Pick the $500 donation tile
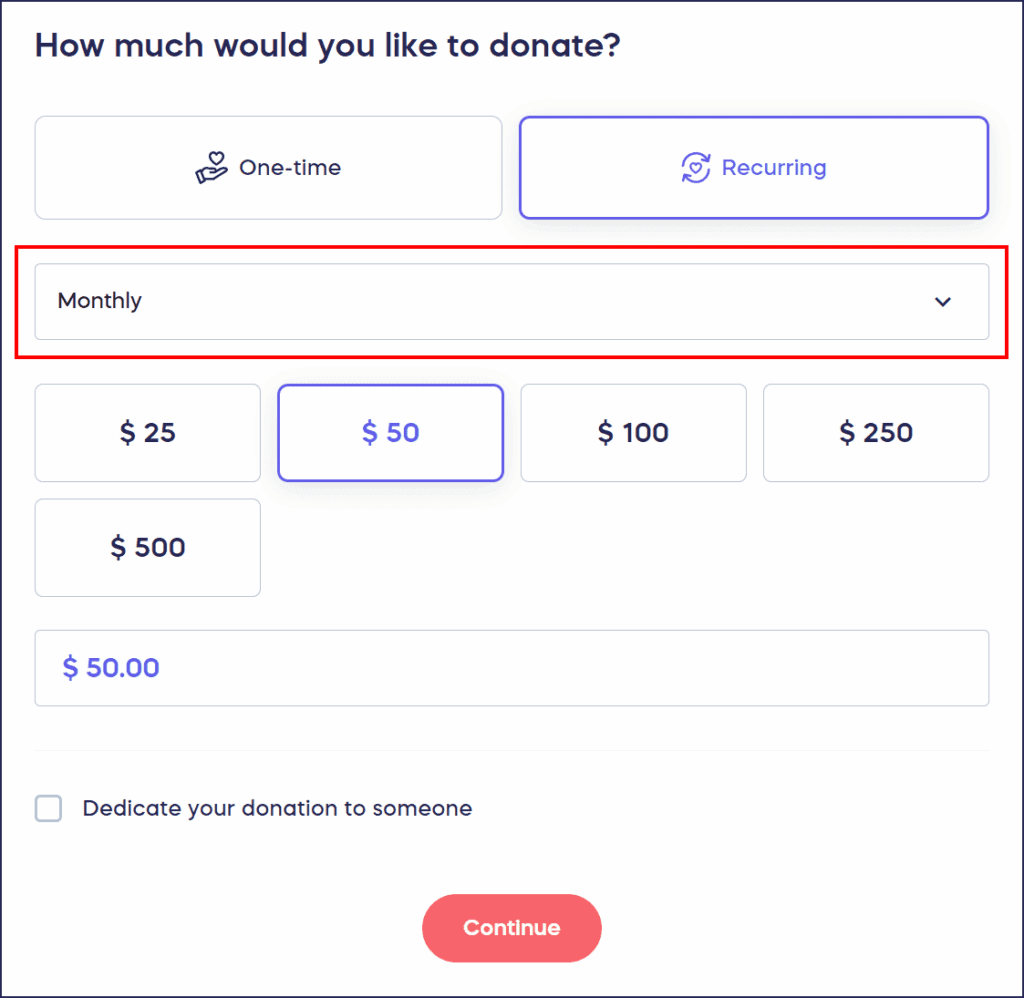The height and width of the screenshot is (998, 1024). (147, 547)
